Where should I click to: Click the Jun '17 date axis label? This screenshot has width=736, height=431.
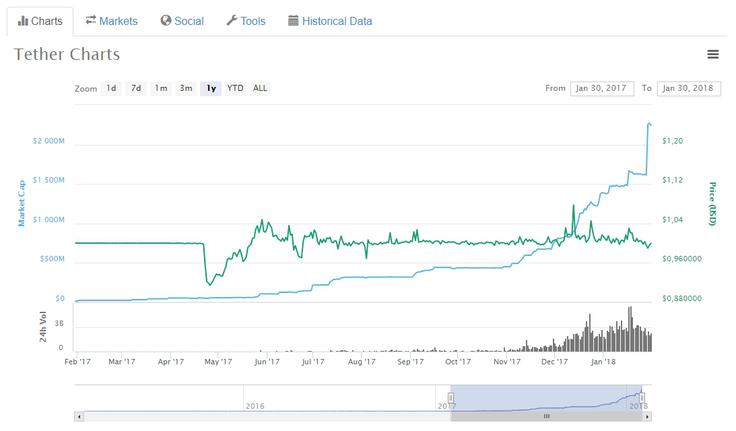[x=267, y=362]
